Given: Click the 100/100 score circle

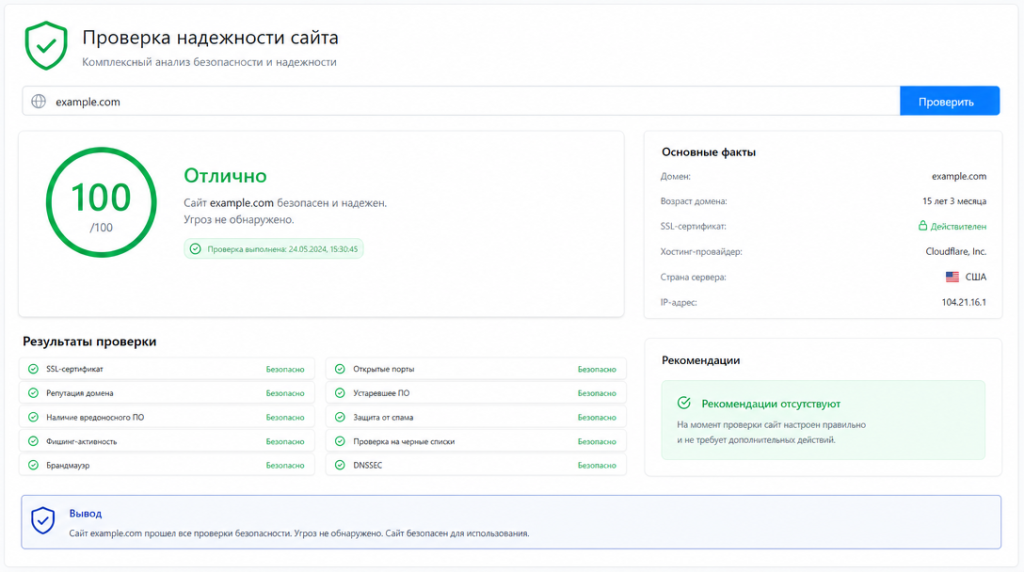Looking at the screenshot, I should [101, 202].
